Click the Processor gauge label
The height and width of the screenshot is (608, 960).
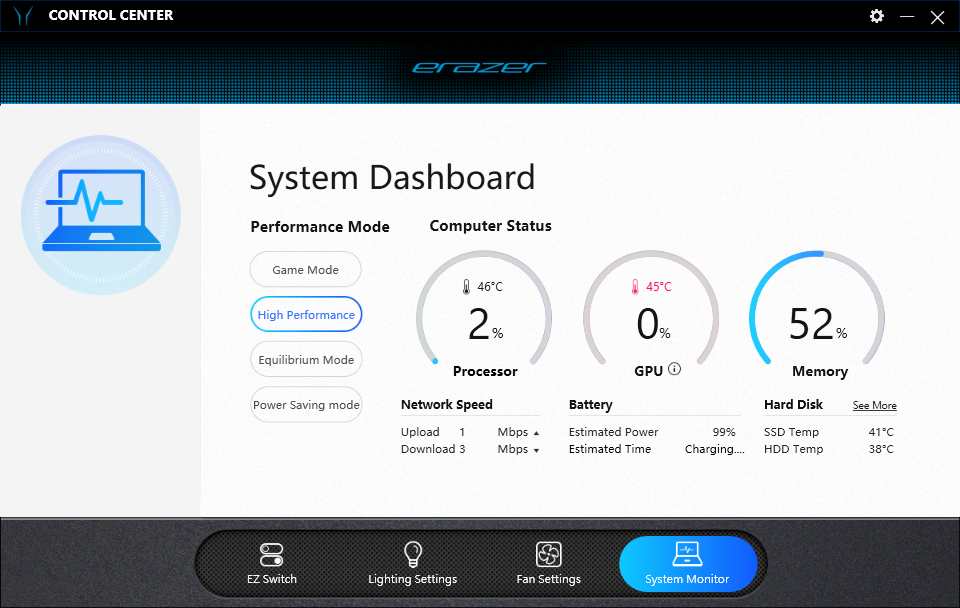pos(485,371)
